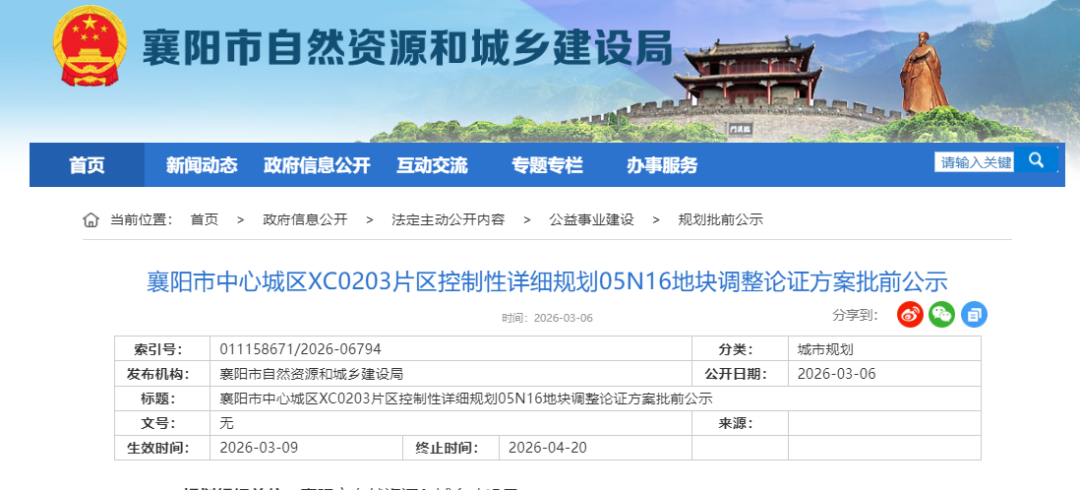Click the 襄阳市自然资源和城乡建设局 site title
The image size is (1080, 490).
(x=406, y=47)
